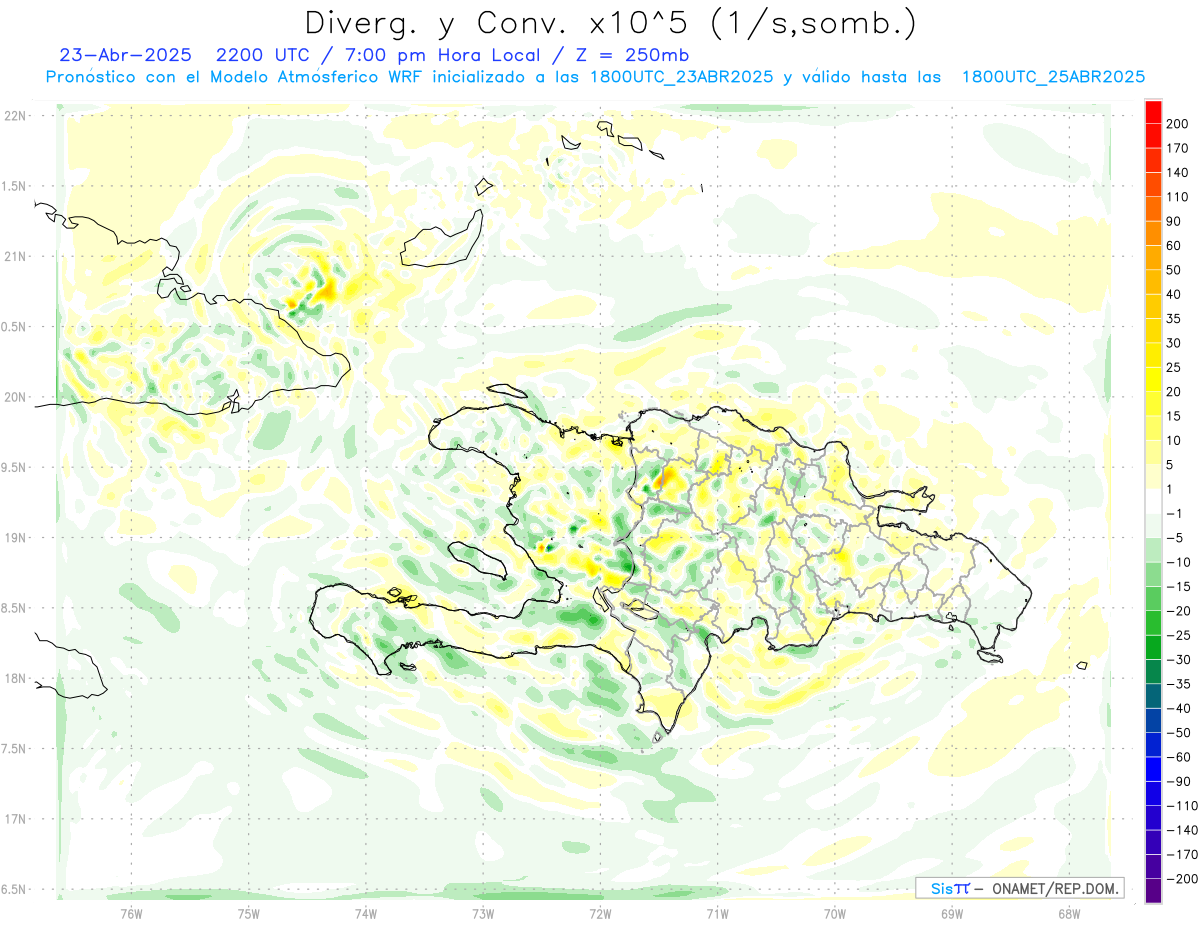The width and height of the screenshot is (1200, 927).
Task: Click the '-110' color scale label
Action: pos(1184,805)
